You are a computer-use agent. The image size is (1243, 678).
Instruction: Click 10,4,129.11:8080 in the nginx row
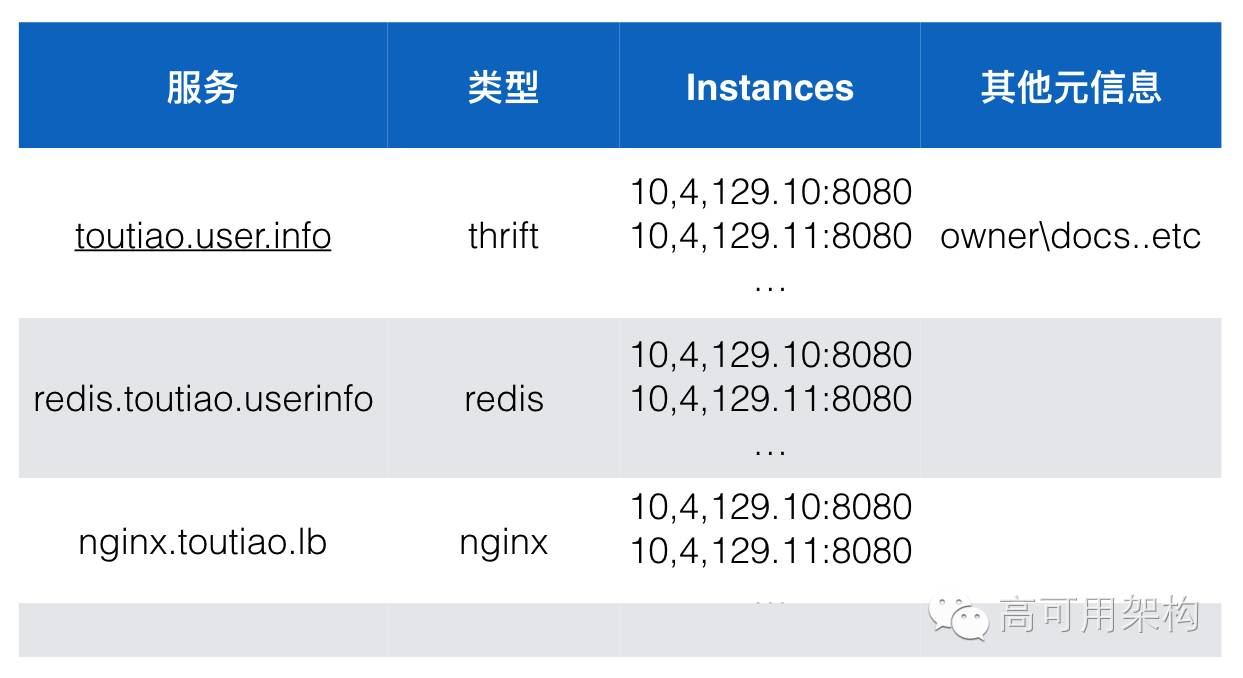[x=771, y=551]
